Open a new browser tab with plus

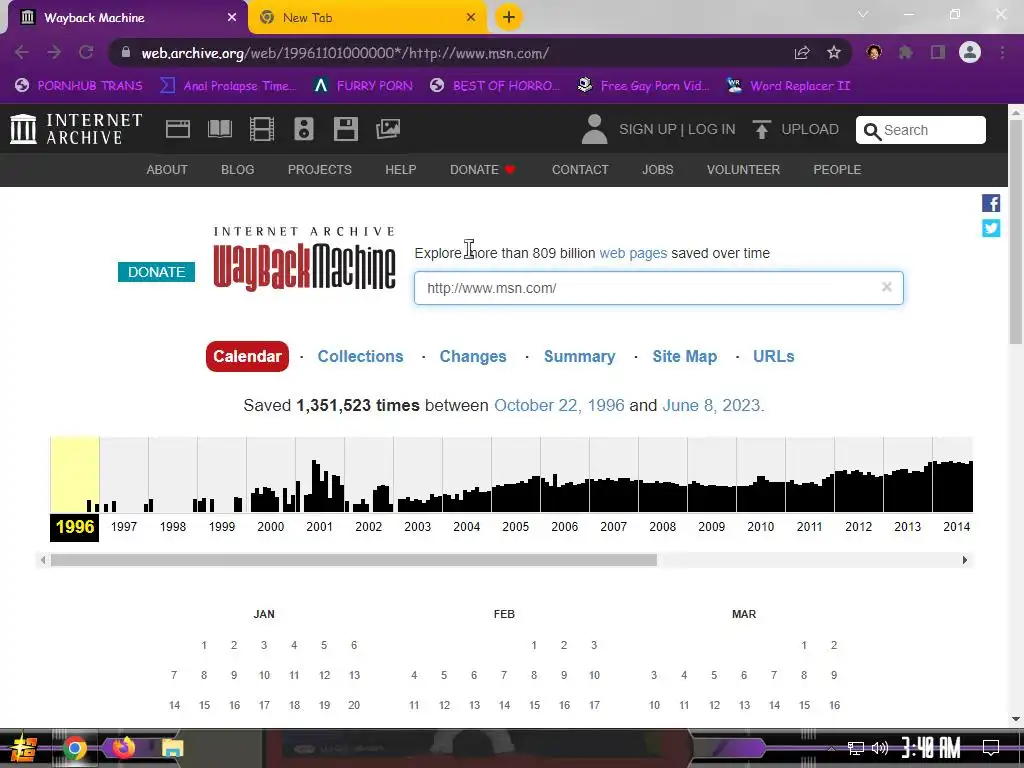(x=509, y=17)
